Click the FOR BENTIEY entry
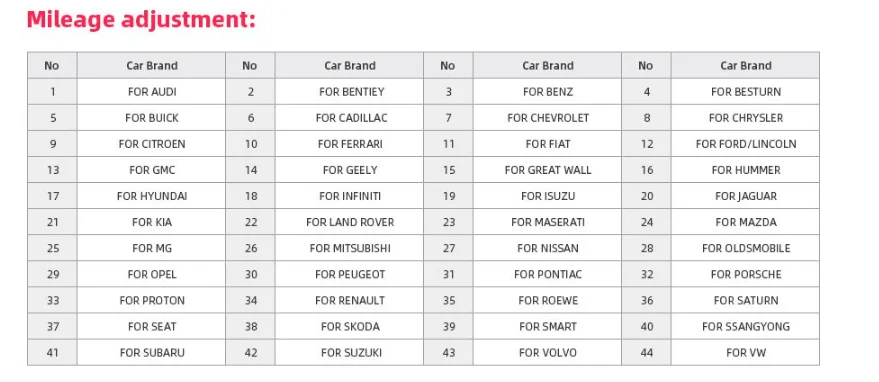This screenshot has height=382, width=879. (x=349, y=91)
